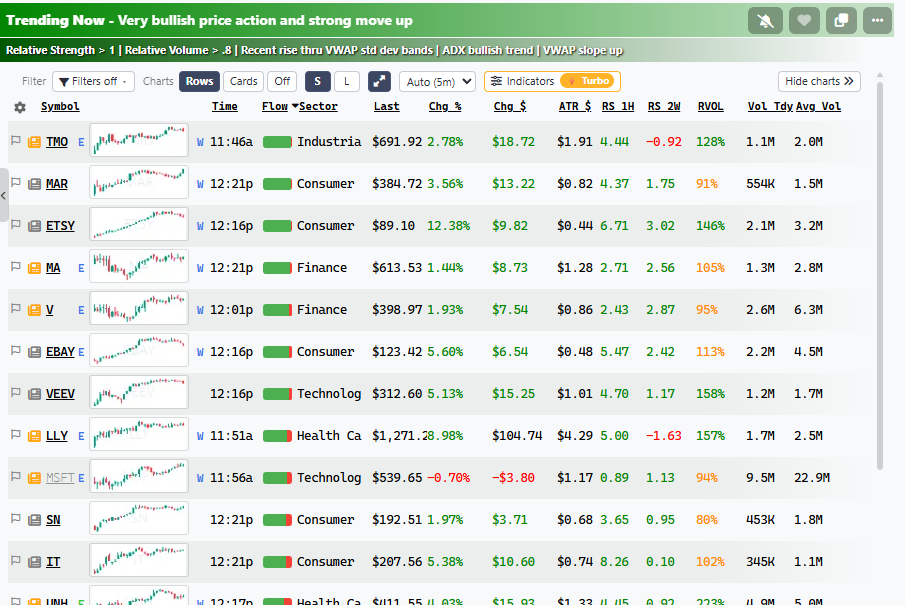Click the vertical scrollbar on the right

tap(880, 276)
